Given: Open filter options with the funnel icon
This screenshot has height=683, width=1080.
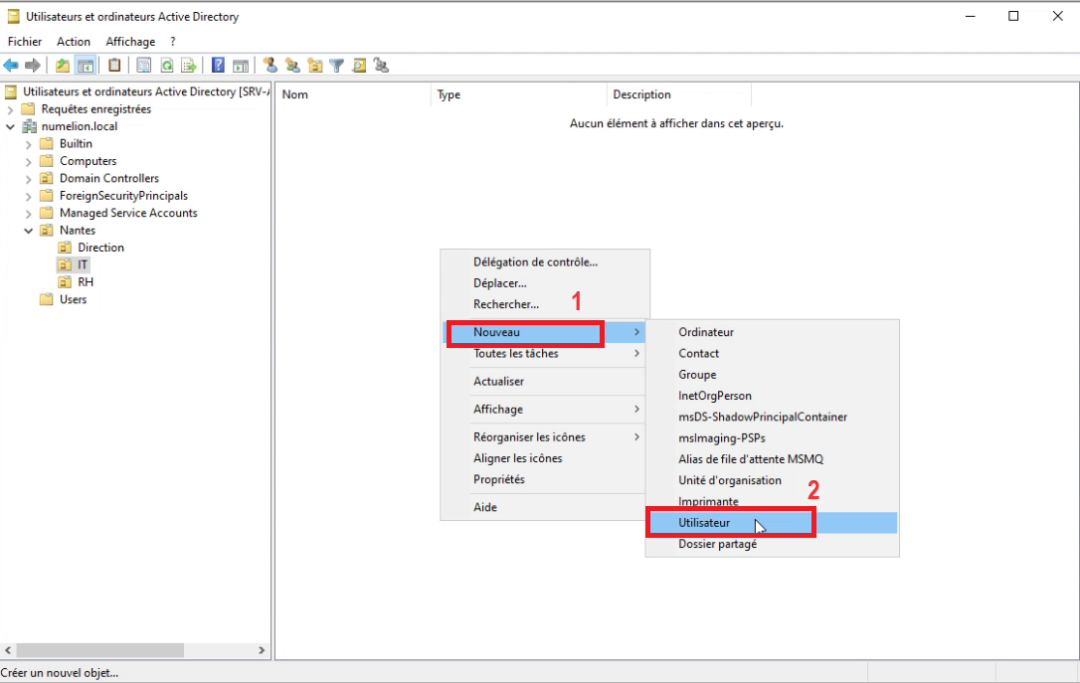Looking at the screenshot, I should coord(337,65).
